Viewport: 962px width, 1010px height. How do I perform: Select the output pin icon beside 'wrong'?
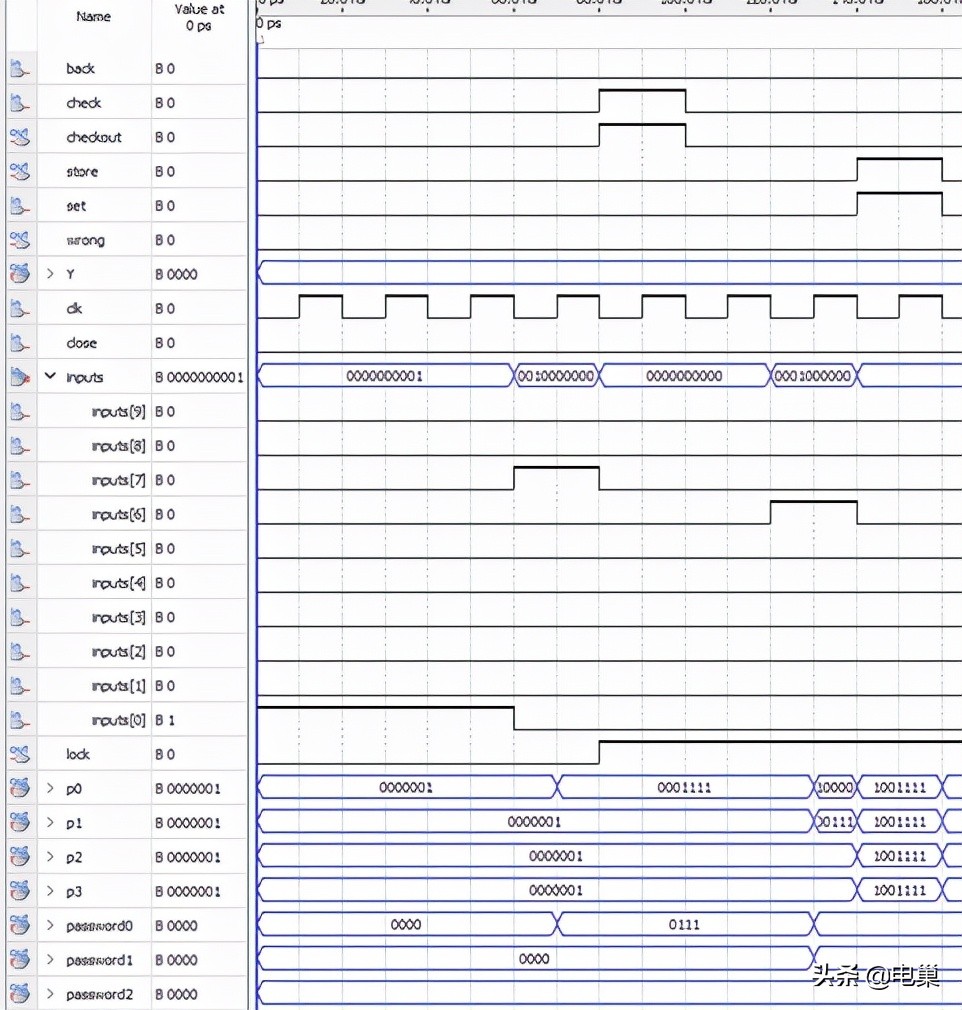point(19,239)
